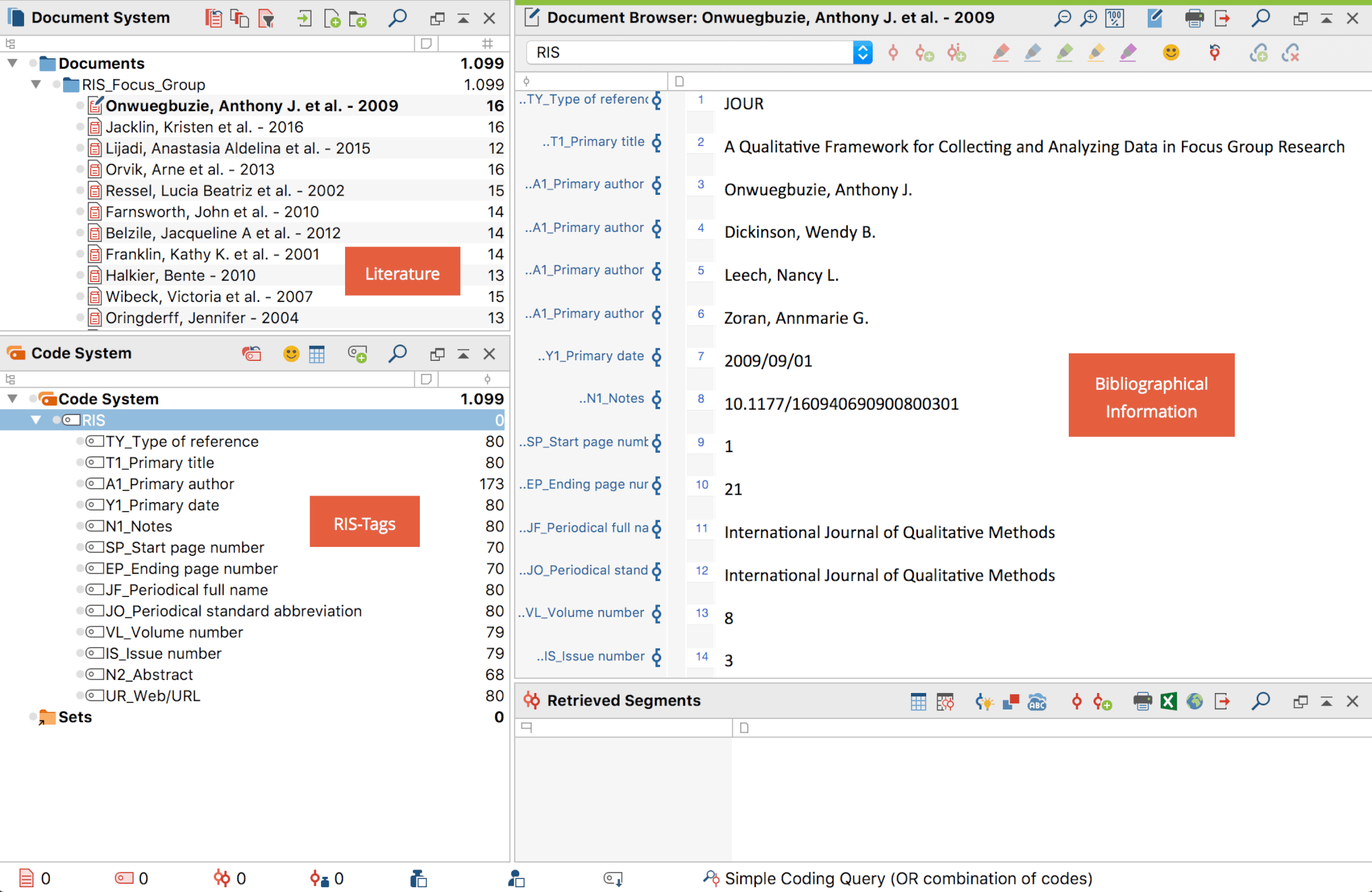1372x892 pixels.
Task: Click new document group folder icon
Action: pyautogui.click(x=358, y=19)
